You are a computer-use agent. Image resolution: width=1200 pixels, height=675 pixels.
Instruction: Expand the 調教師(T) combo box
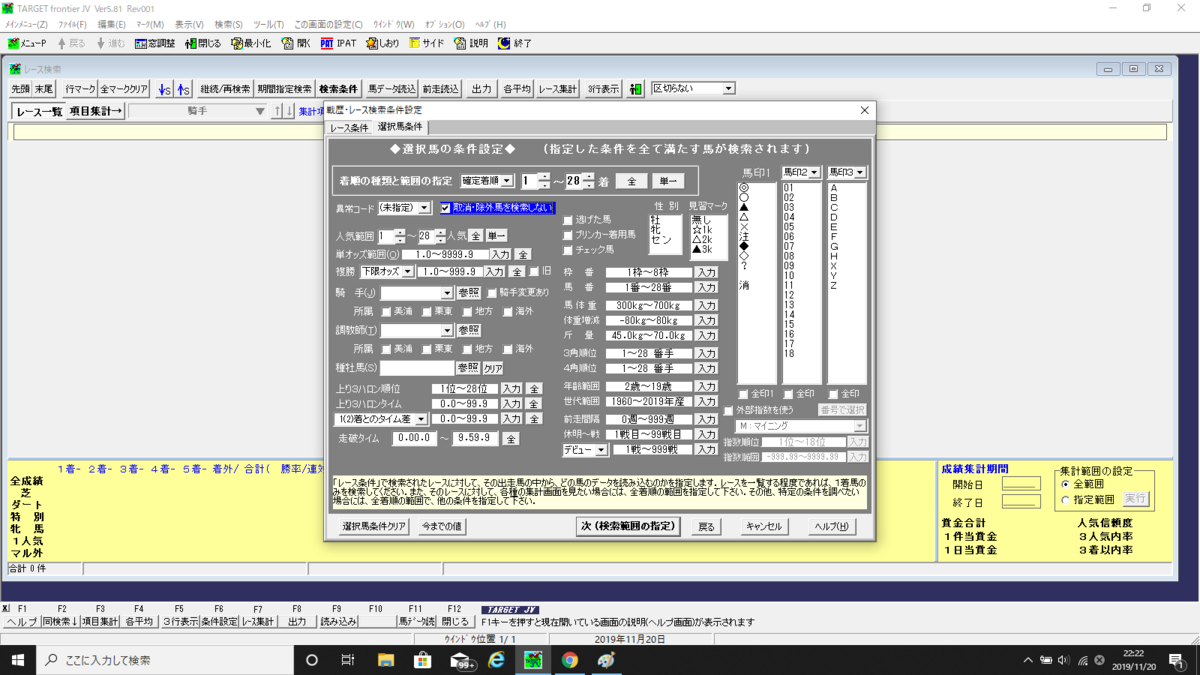pos(446,330)
